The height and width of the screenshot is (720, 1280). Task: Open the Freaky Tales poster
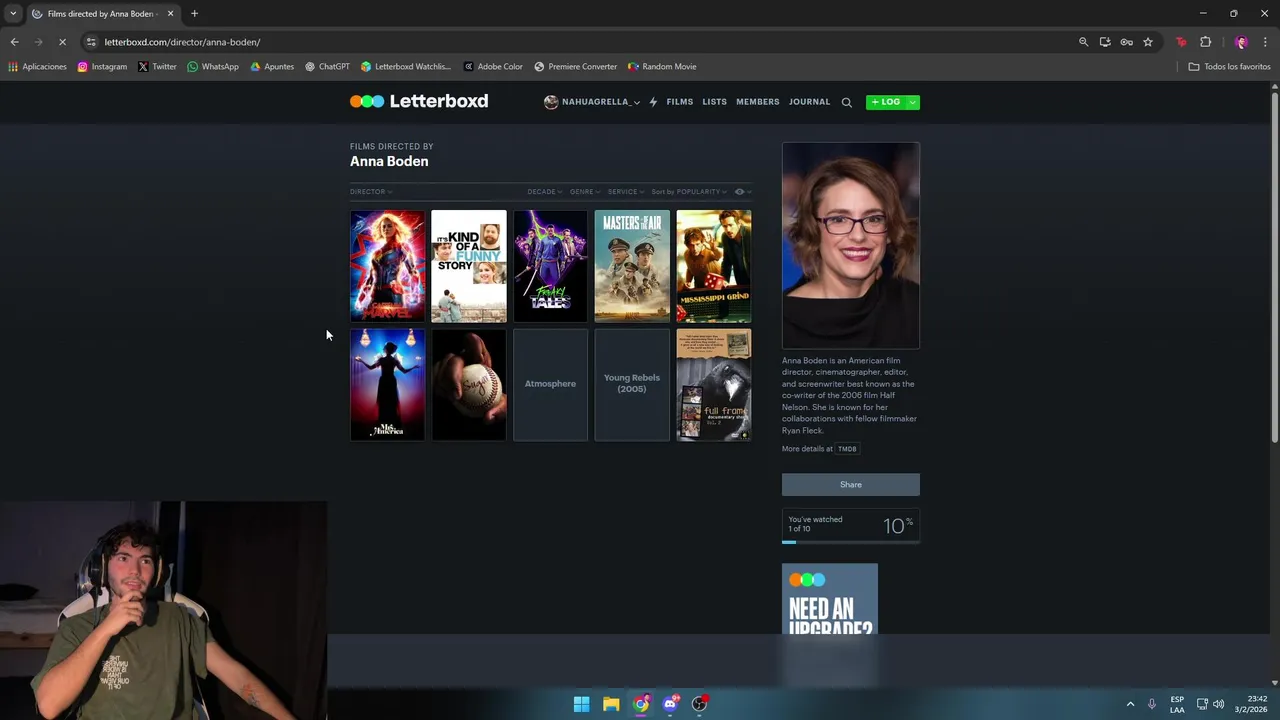[x=551, y=266]
